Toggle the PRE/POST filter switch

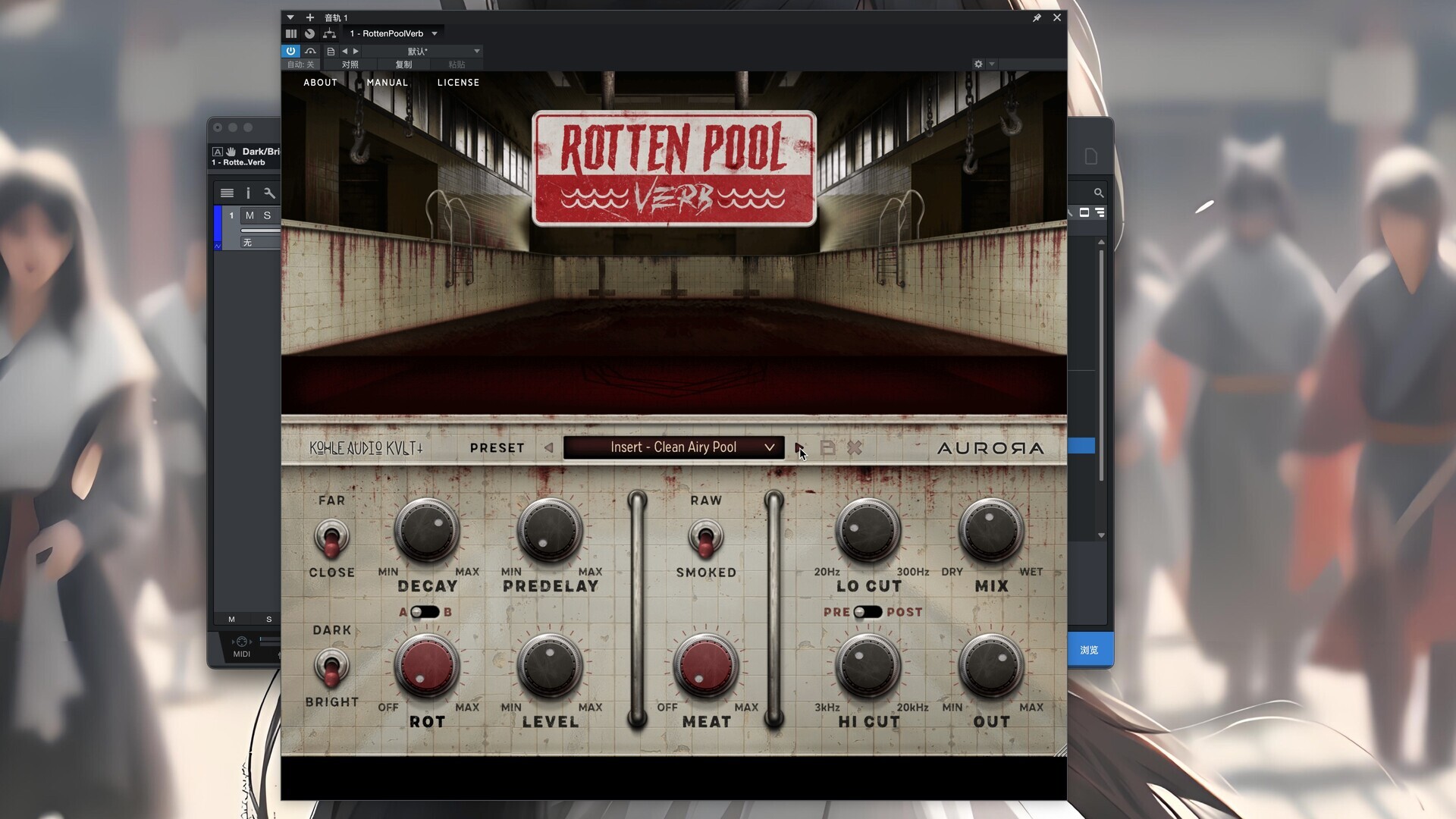[868, 612]
